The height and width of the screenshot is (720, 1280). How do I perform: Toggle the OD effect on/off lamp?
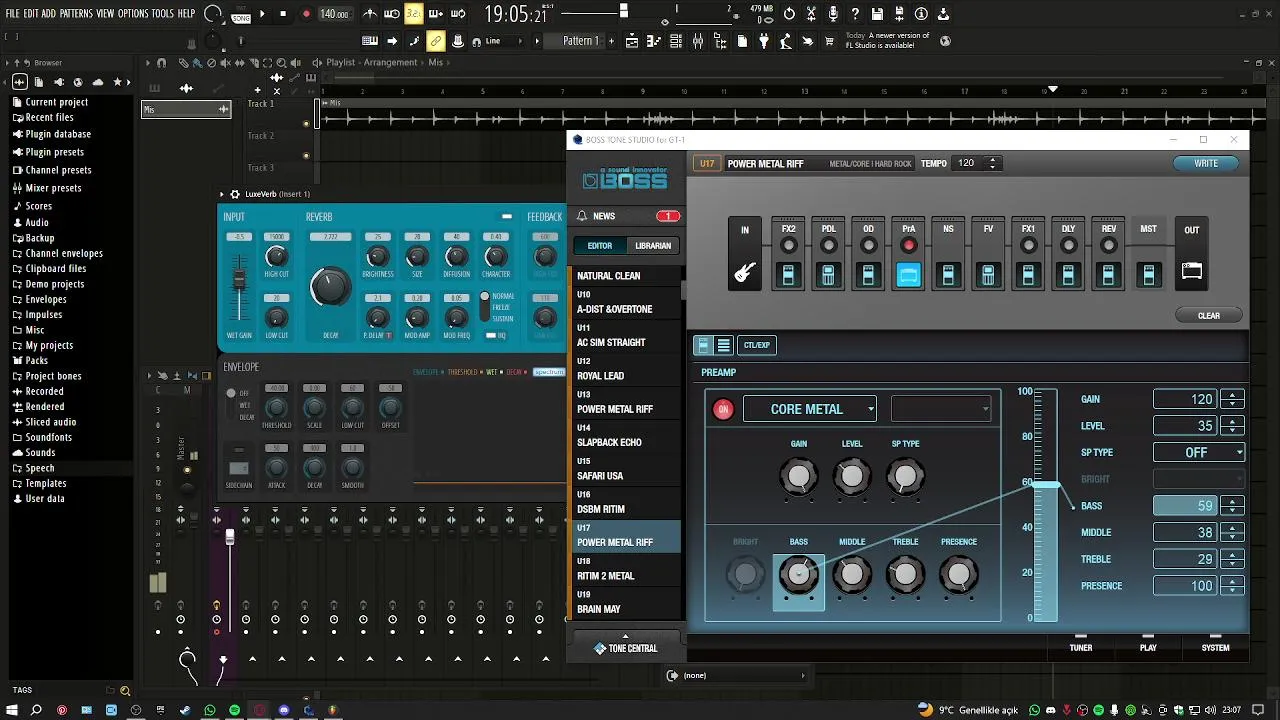[x=868, y=245]
